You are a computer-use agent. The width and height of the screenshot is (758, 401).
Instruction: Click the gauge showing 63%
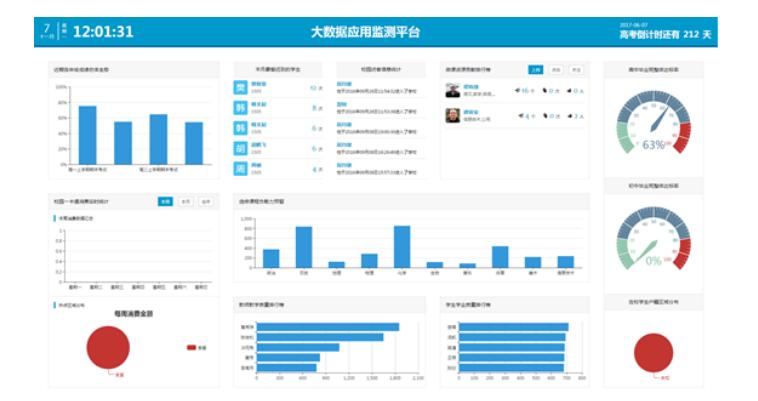tap(654, 123)
